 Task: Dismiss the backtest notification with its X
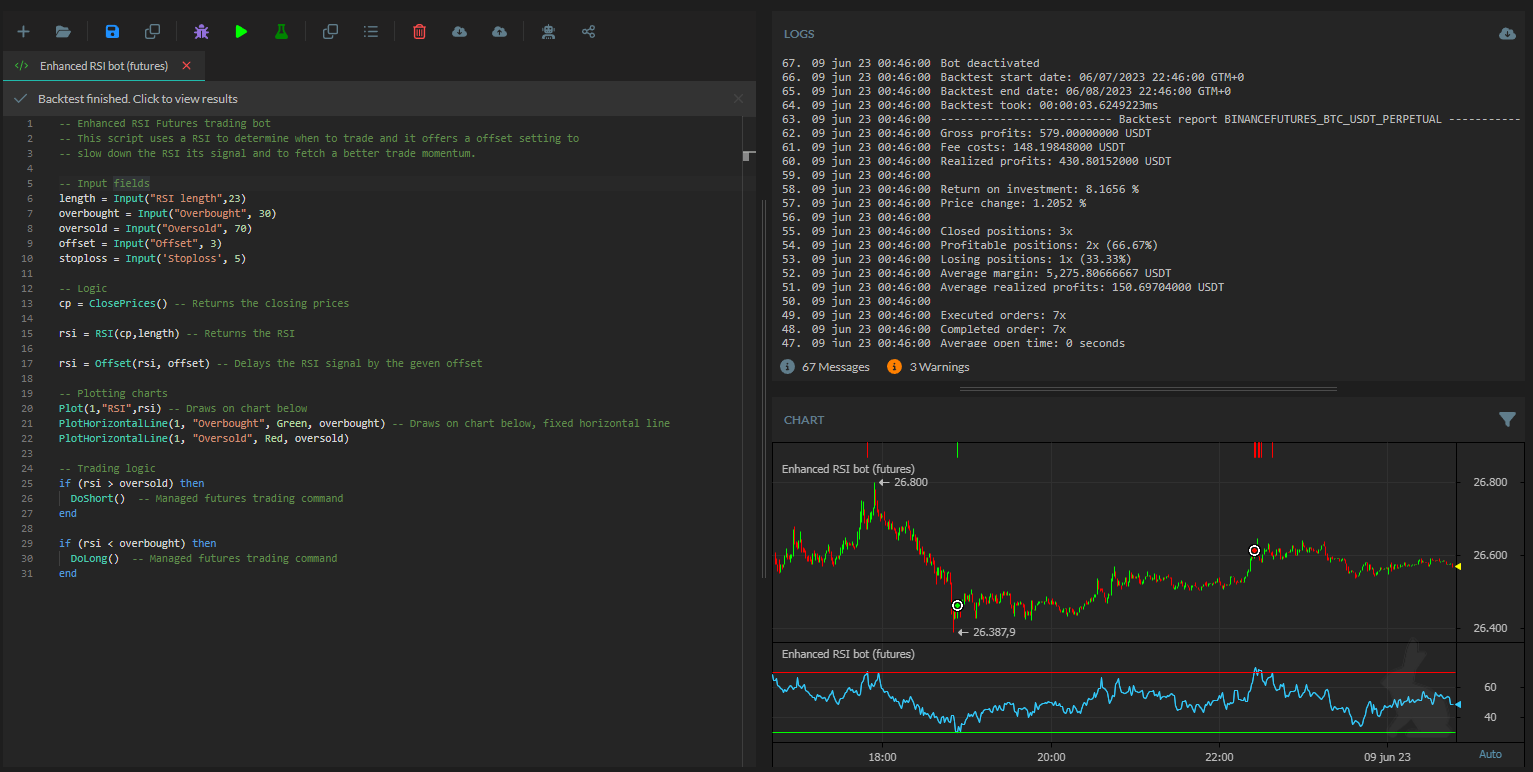click(x=738, y=99)
